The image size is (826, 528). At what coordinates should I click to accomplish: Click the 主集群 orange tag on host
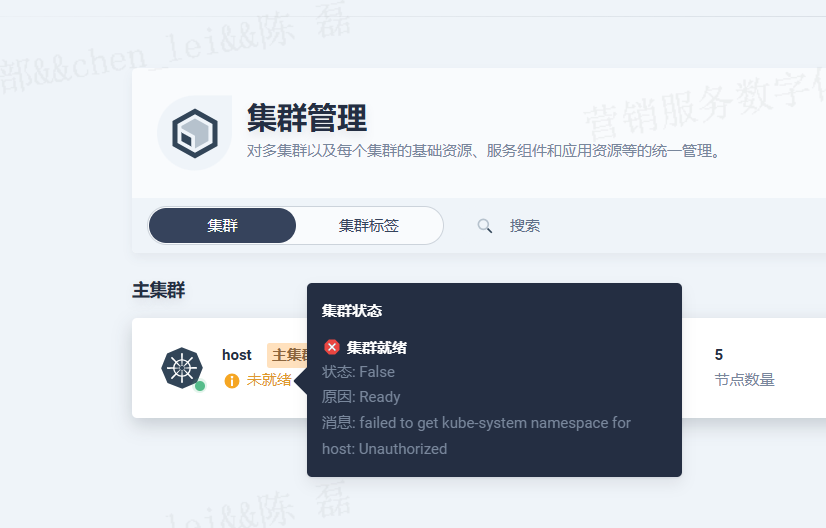point(287,355)
